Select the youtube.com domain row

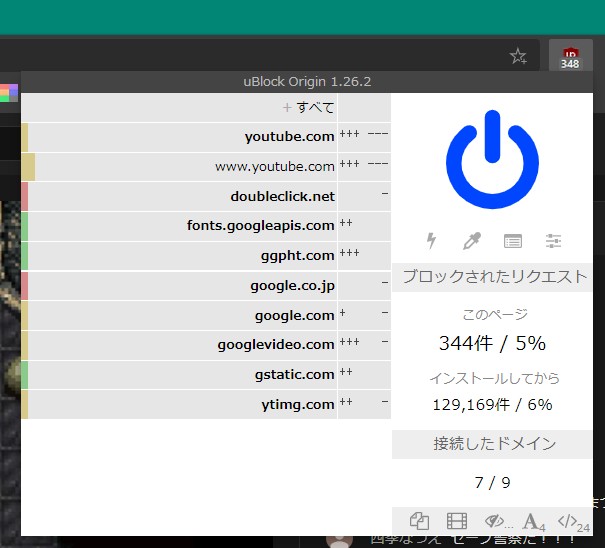pyautogui.click(x=179, y=137)
